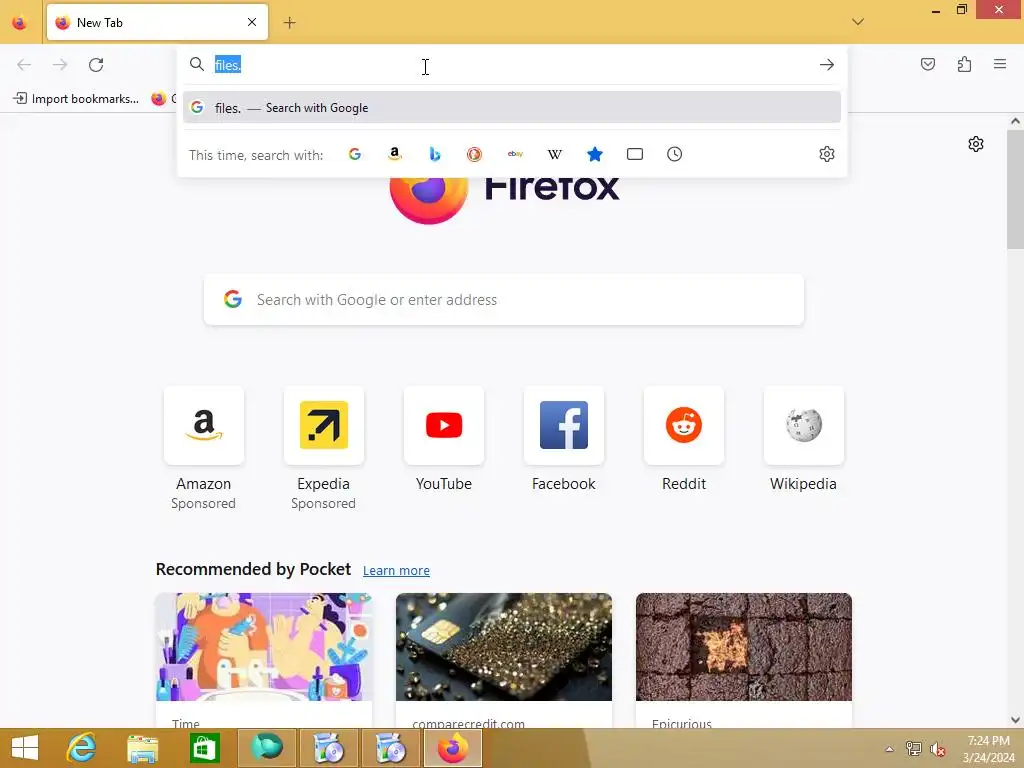
Task: Open the comparecredit.com Pocket story card
Action: click(504, 660)
